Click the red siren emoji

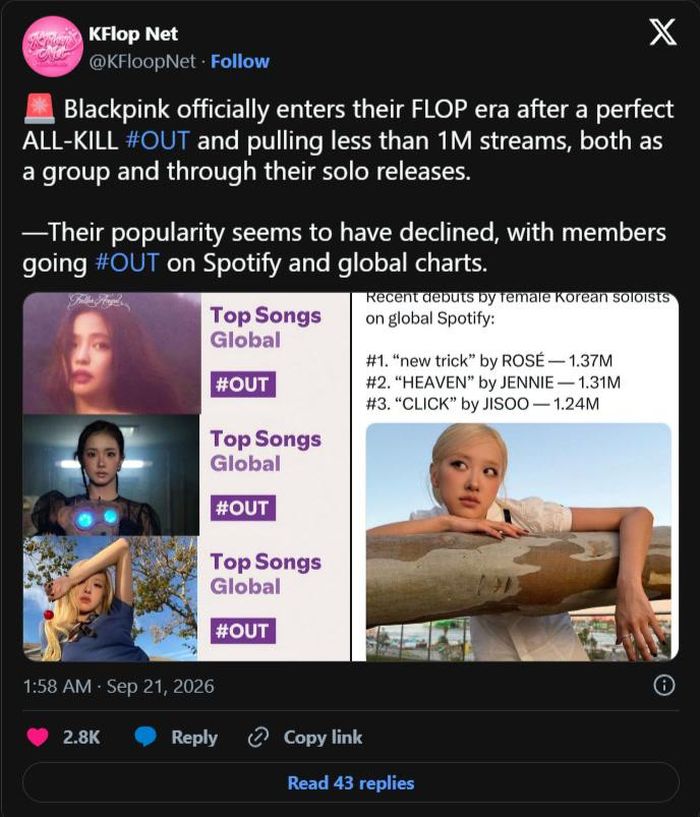tap(39, 109)
